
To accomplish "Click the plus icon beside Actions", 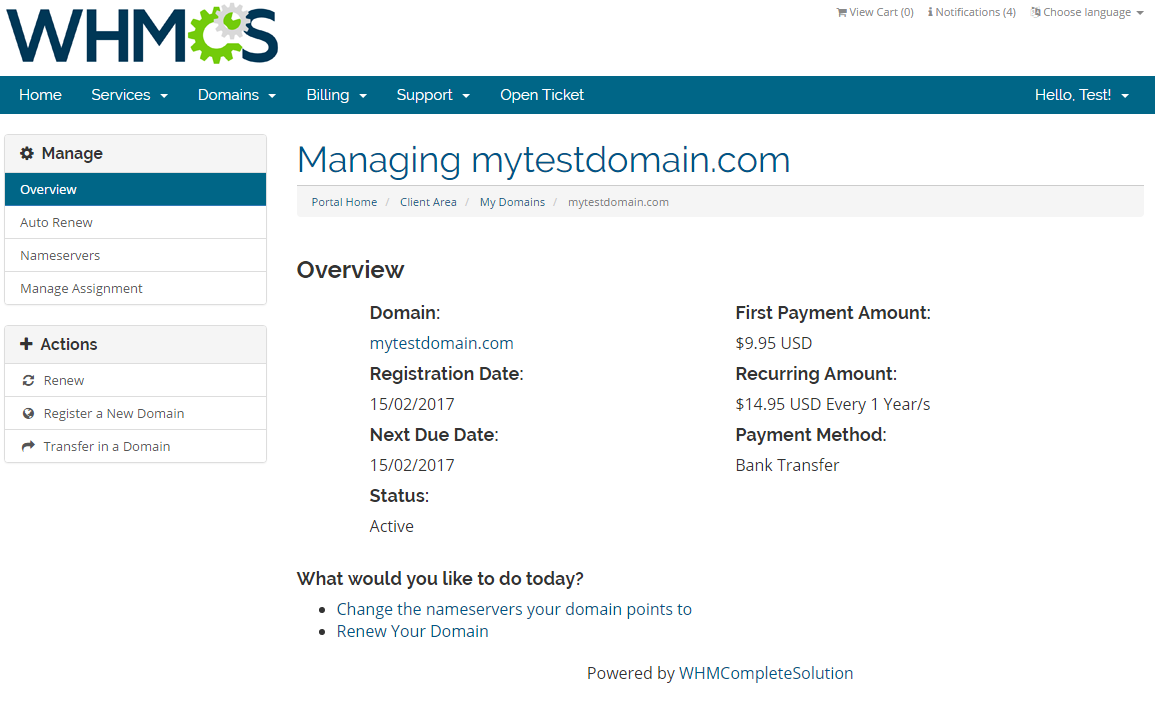I will click(25, 344).
